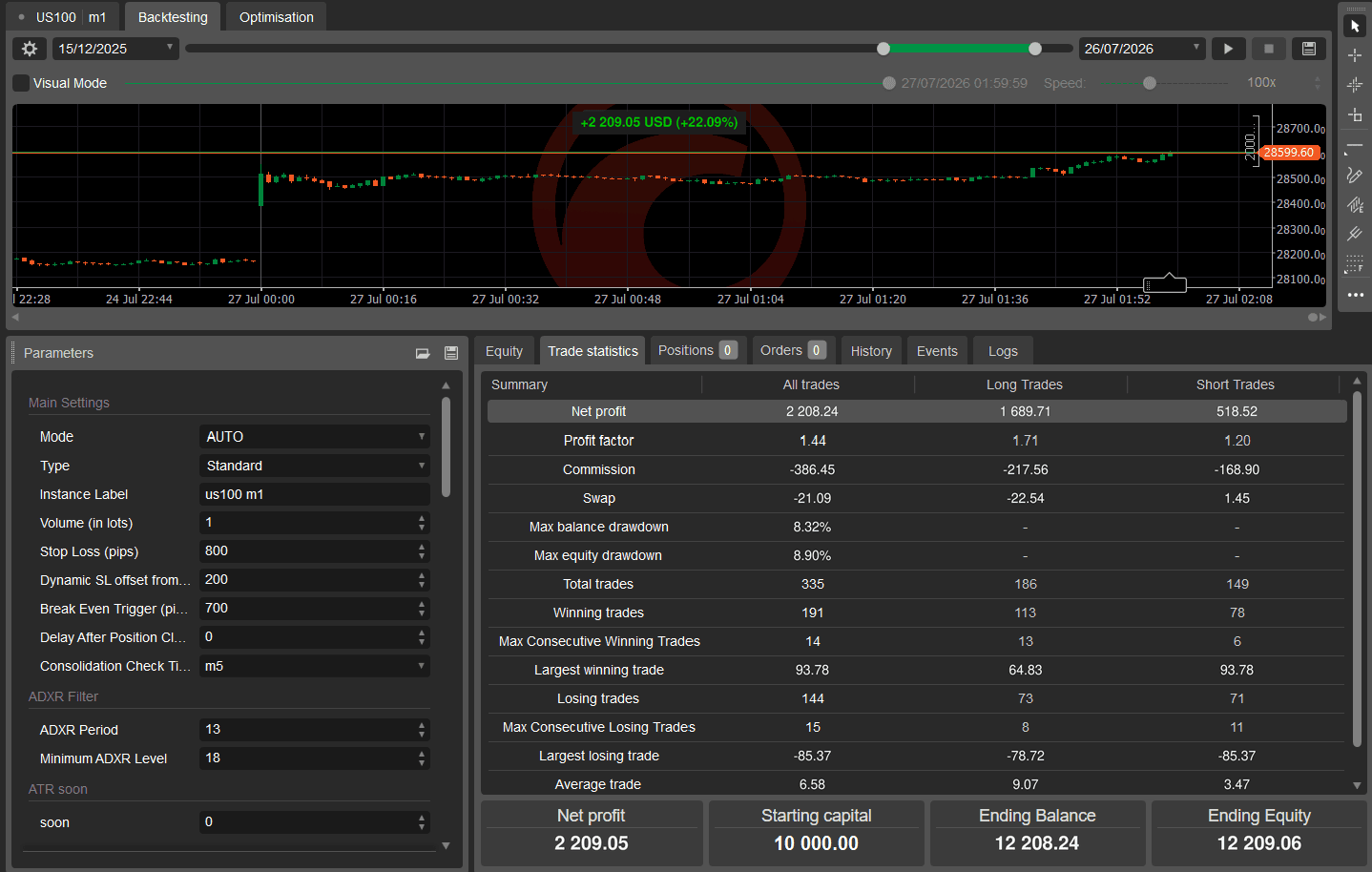Open the History tab

(x=871, y=351)
